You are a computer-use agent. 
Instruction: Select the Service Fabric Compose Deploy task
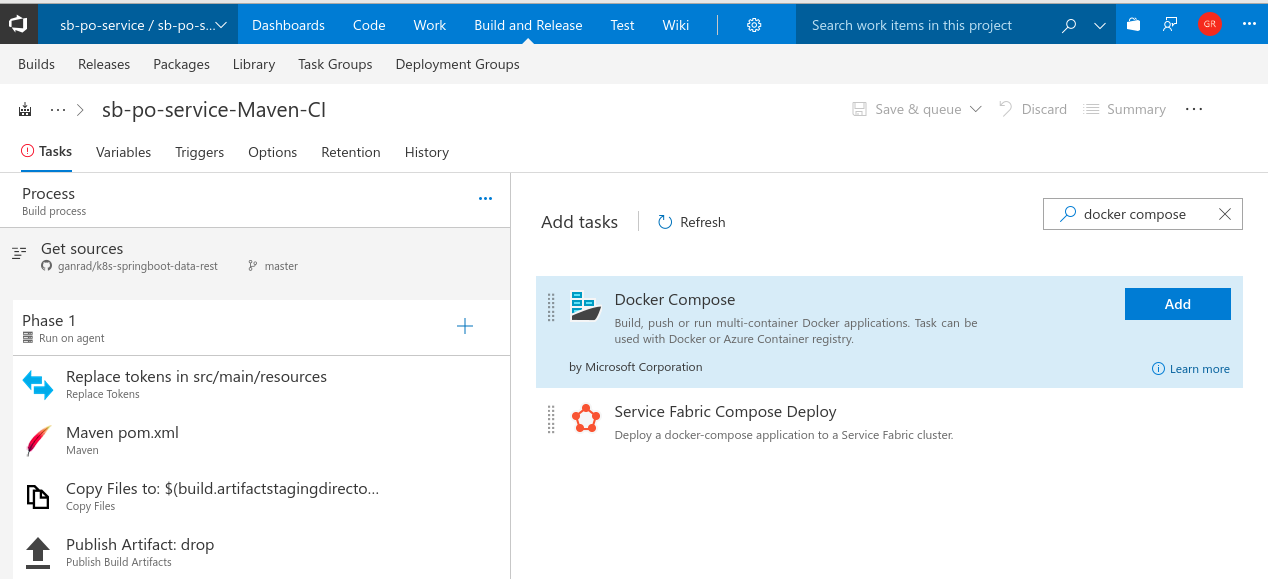[x=890, y=421]
